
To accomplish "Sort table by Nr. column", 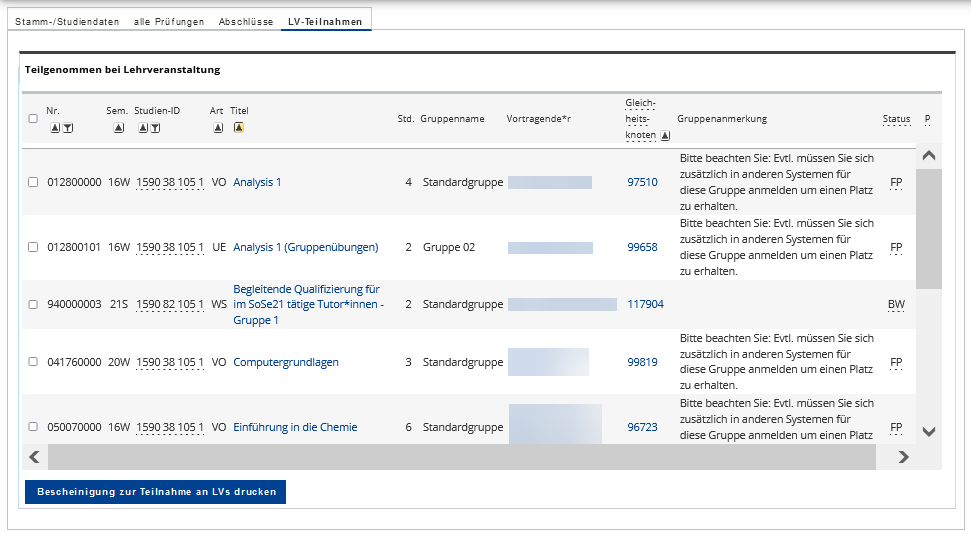I will (55, 128).
